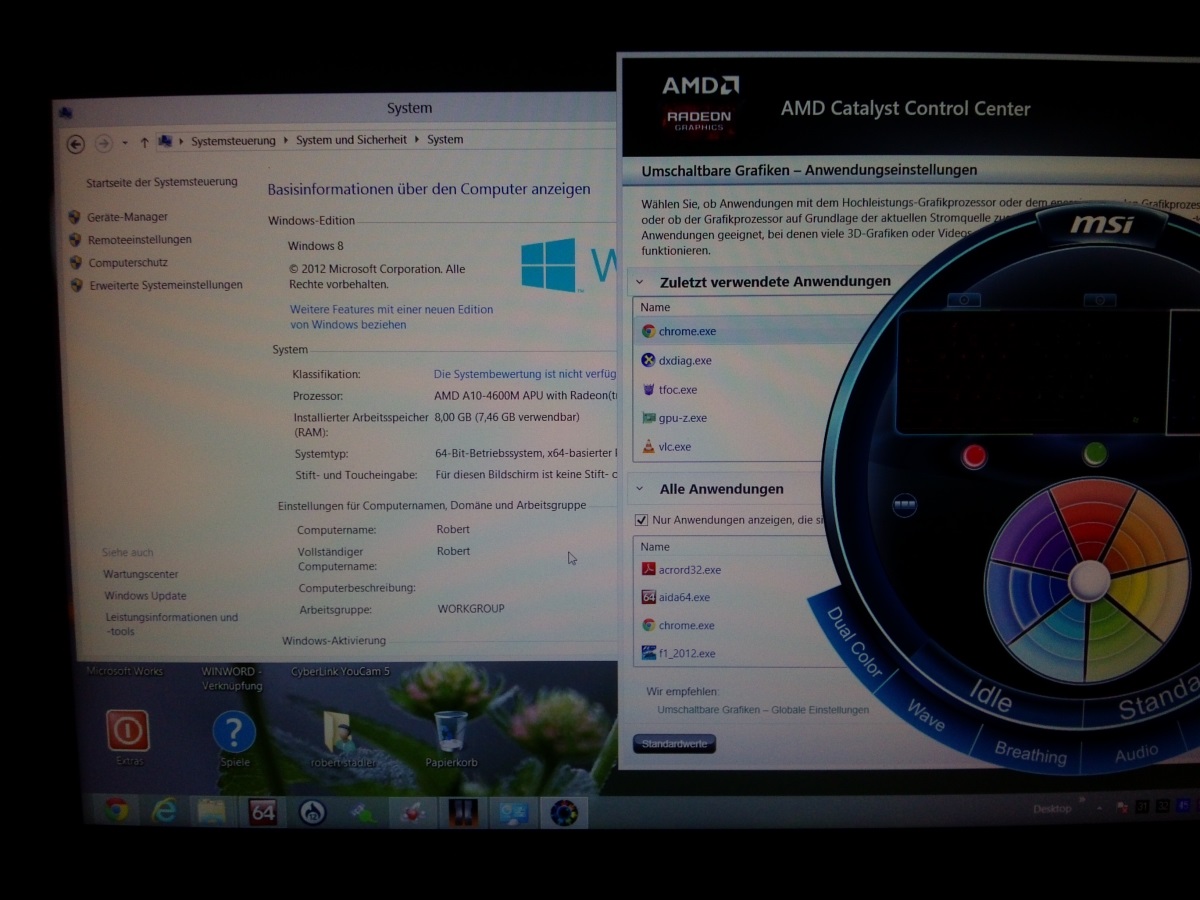Click the color wheel taskbar icon
Viewport: 1200px width, 900px height.
564,813
